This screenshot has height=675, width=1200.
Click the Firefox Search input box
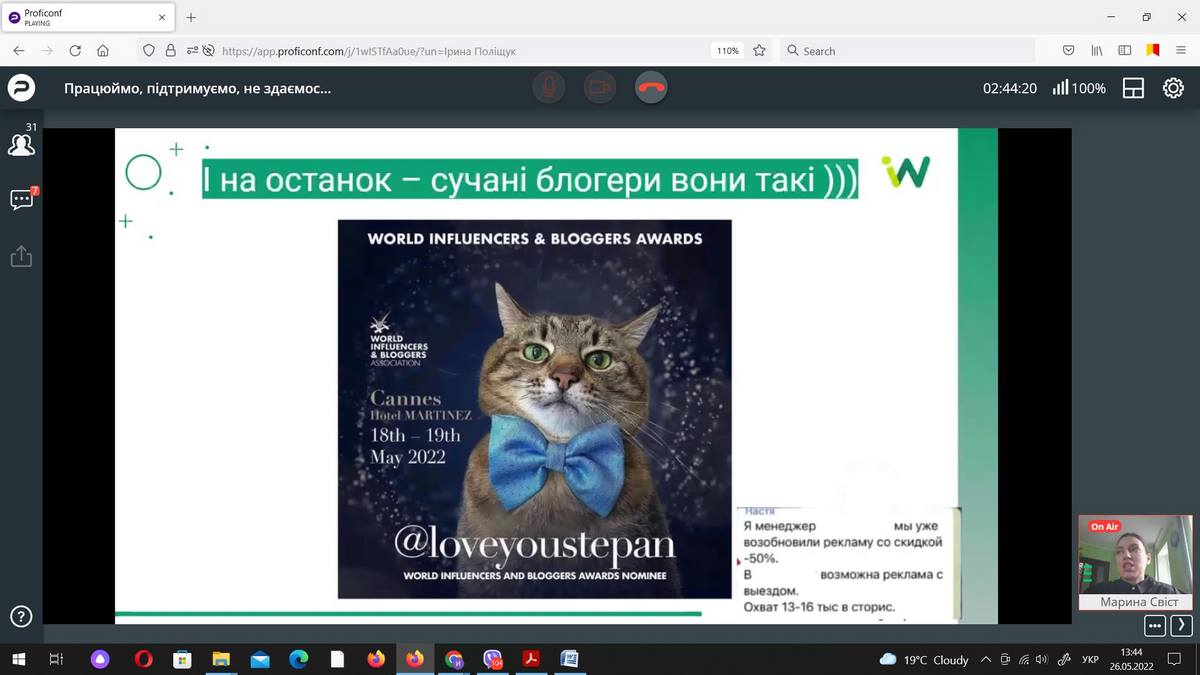click(905, 51)
